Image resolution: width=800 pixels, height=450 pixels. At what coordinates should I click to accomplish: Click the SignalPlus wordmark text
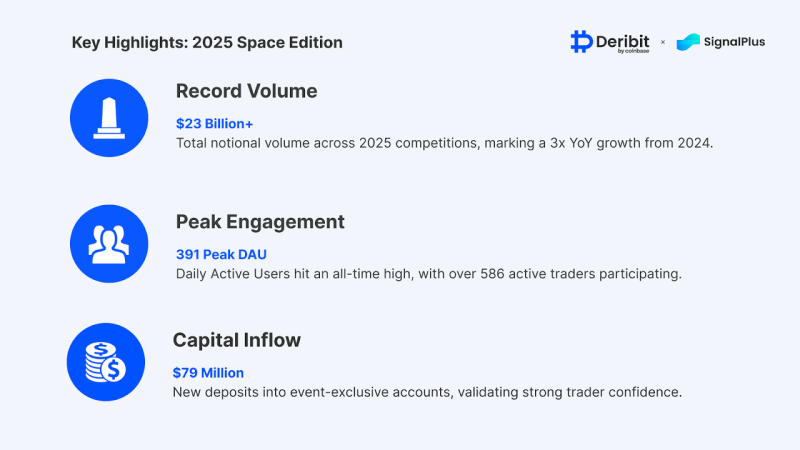point(735,42)
